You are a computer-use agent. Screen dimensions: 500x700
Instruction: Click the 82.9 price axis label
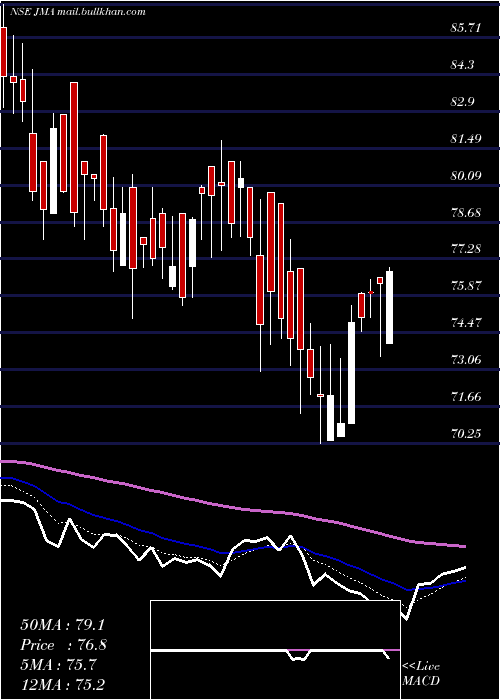pos(462,102)
